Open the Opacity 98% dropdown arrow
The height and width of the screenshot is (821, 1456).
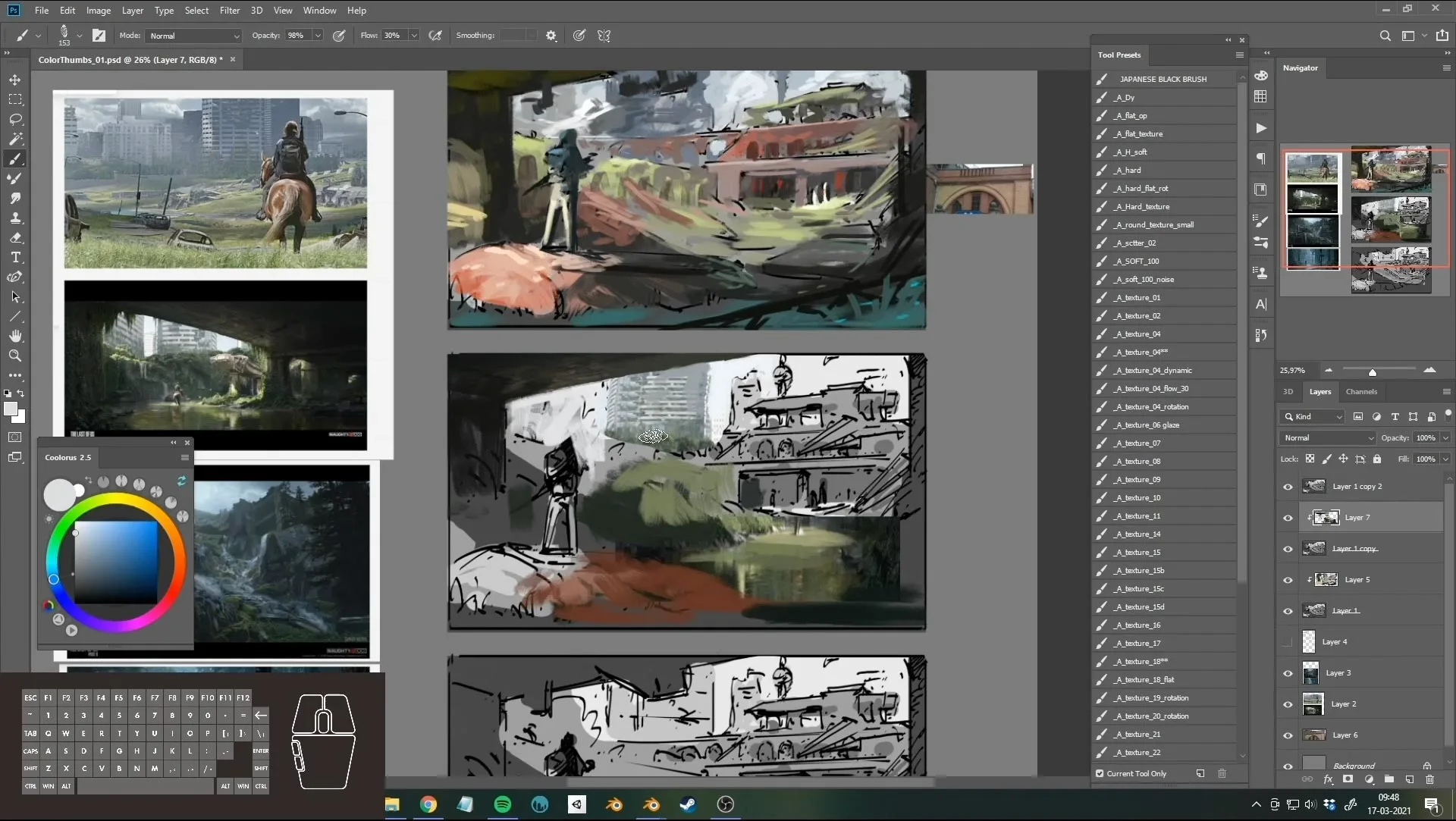tap(318, 36)
